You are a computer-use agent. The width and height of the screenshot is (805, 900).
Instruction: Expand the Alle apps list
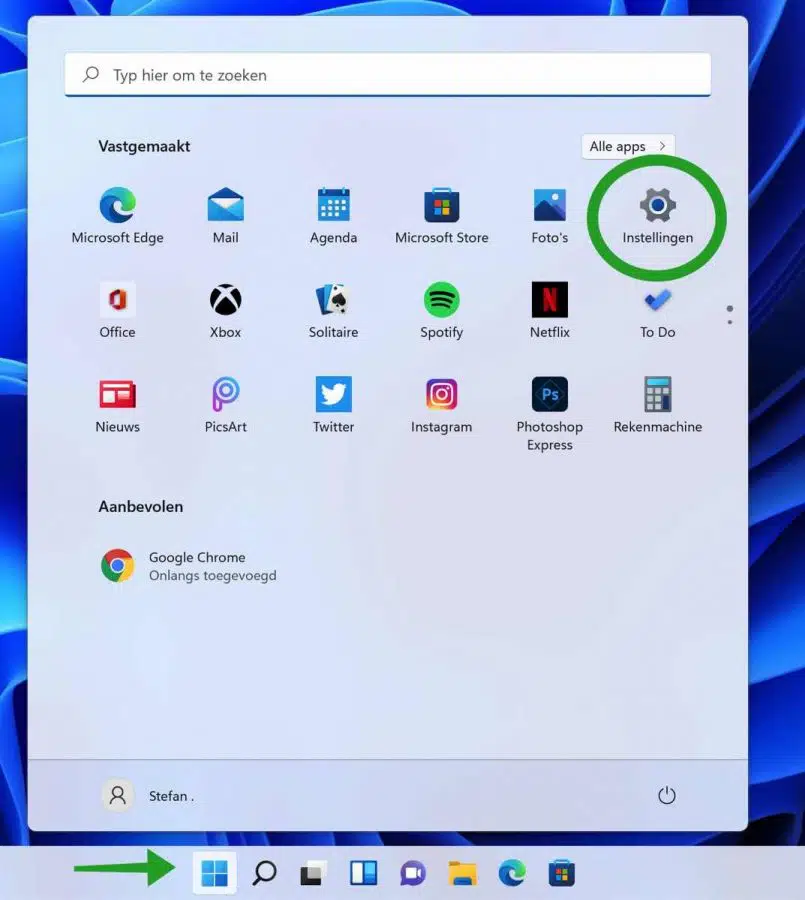(x=628, y=146)
